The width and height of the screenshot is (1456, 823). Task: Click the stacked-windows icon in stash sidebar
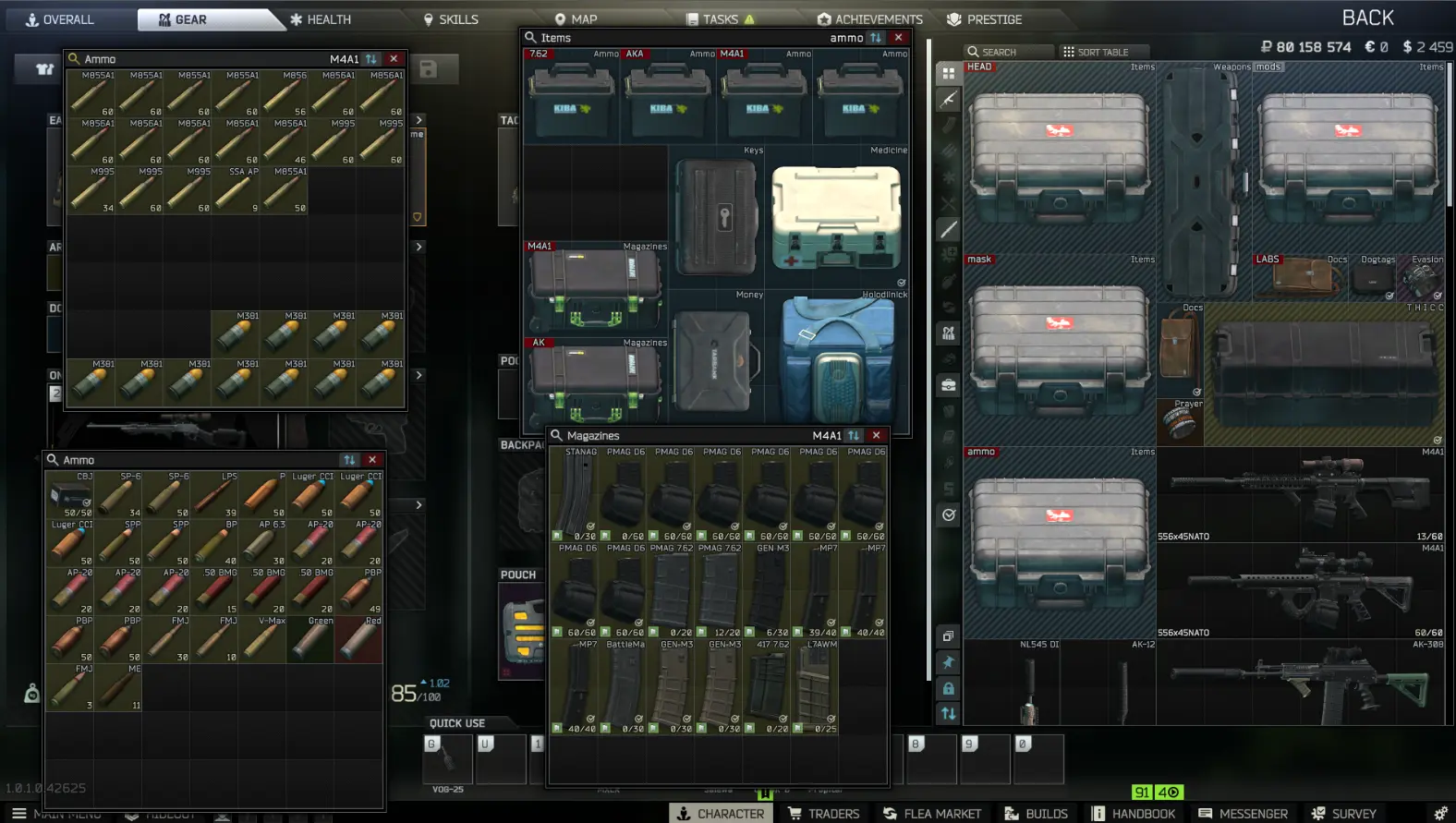click(x=948, y=636)
